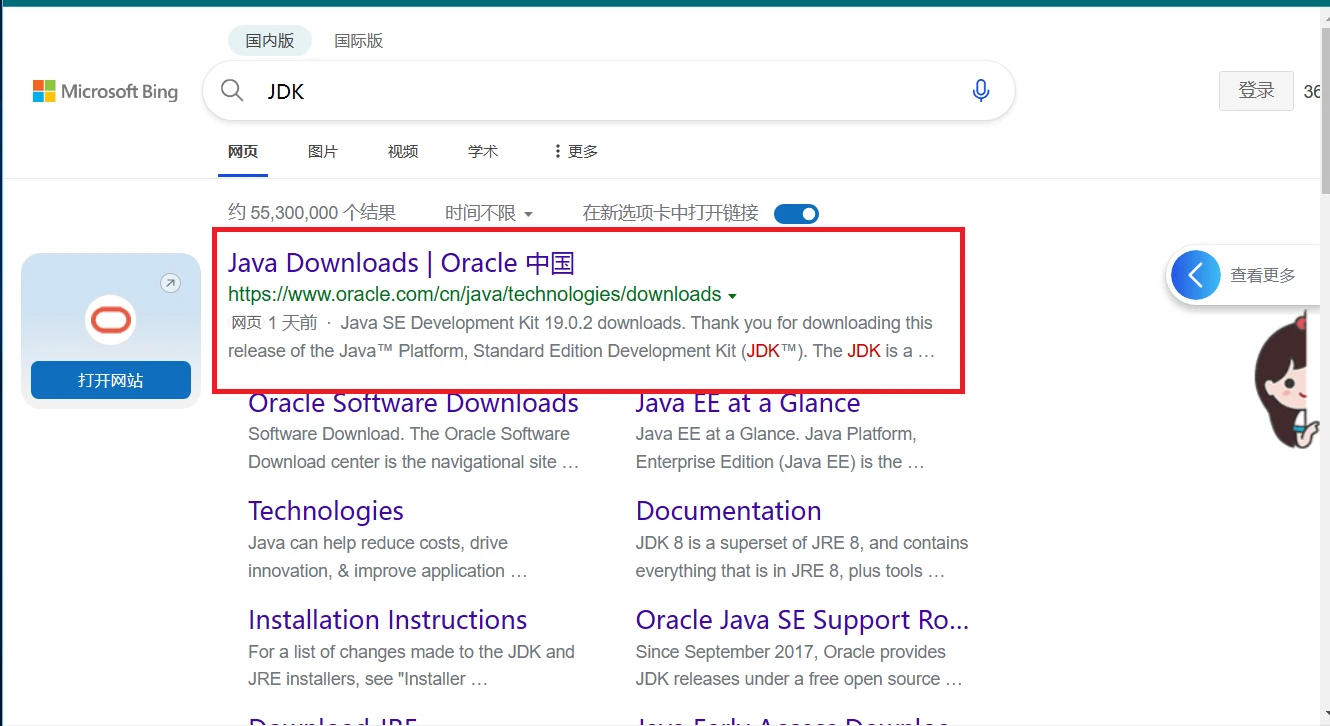Expand the 时间不限 time filter
Screen dimensions: 1330x726
(489, 213)
